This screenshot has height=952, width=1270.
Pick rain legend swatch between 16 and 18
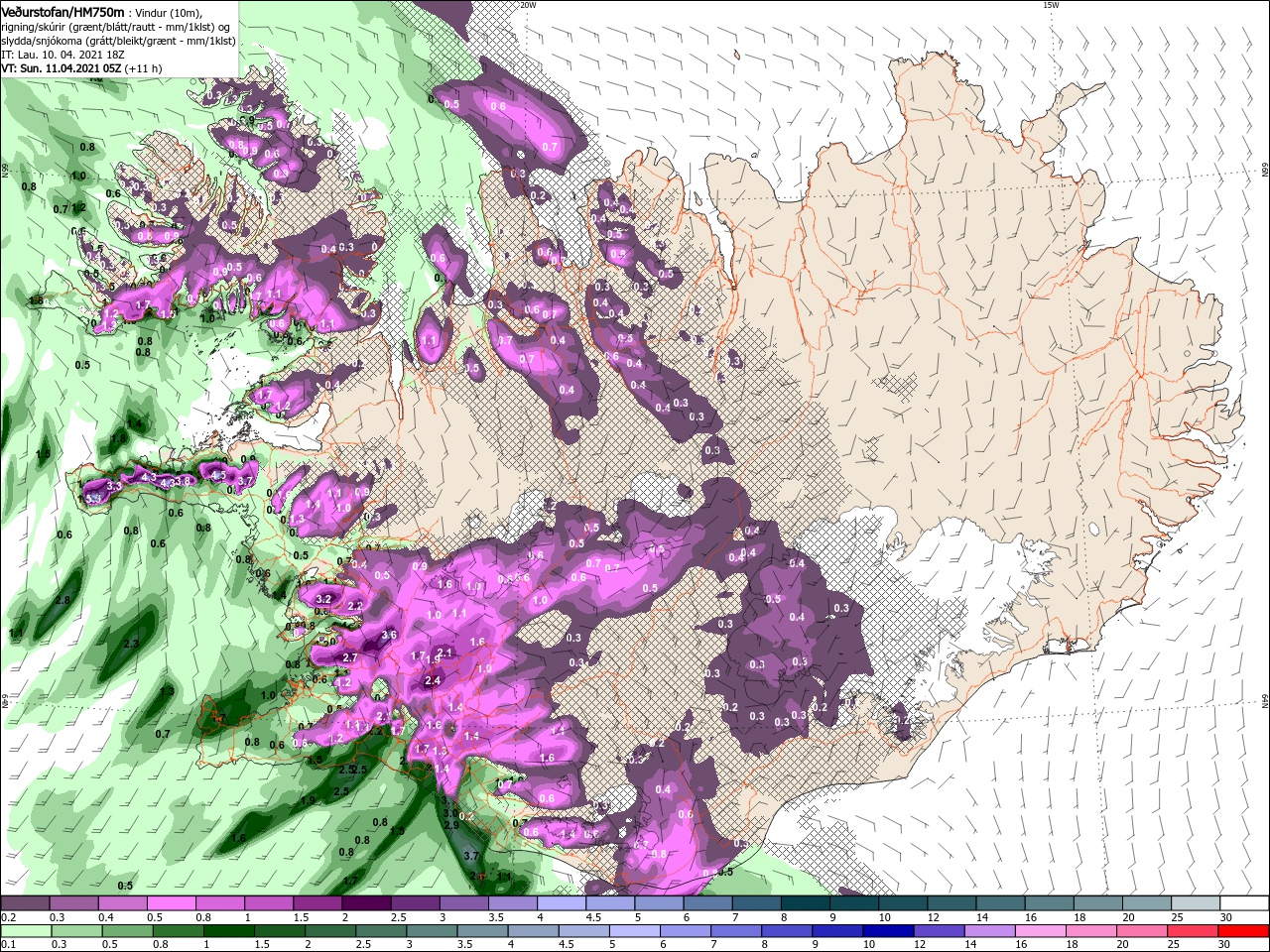[x=1040, y=930]
